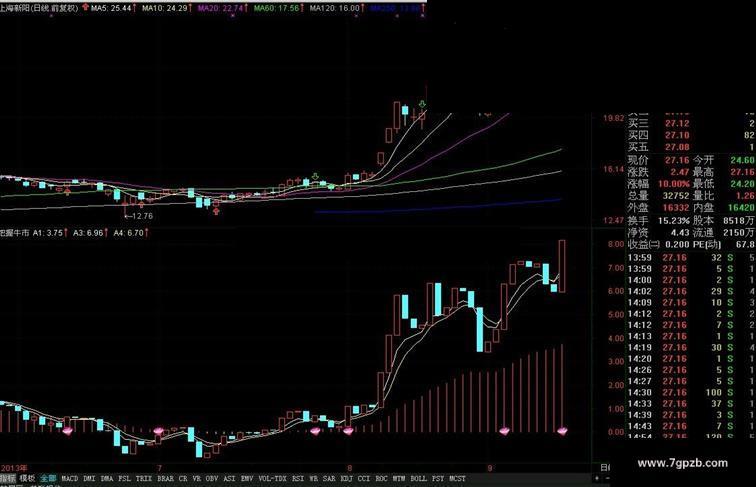
Task: Click the 16.14 price axis label
Action: tap(613, 169)
